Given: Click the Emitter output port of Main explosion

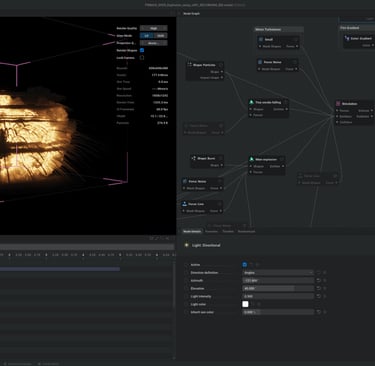Looking at the screenshot, I should pyautogui.click(x=283, y=166).
